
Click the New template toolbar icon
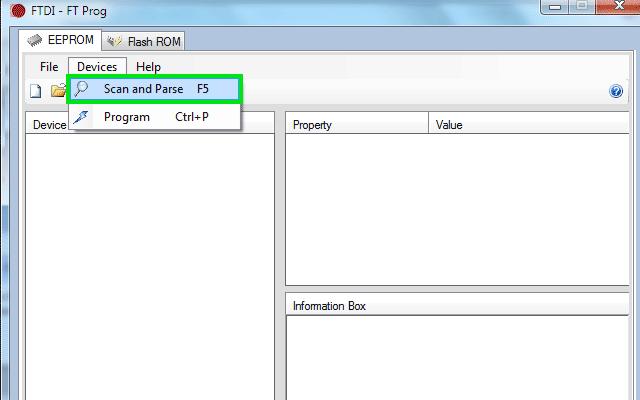tap(35, 91)
